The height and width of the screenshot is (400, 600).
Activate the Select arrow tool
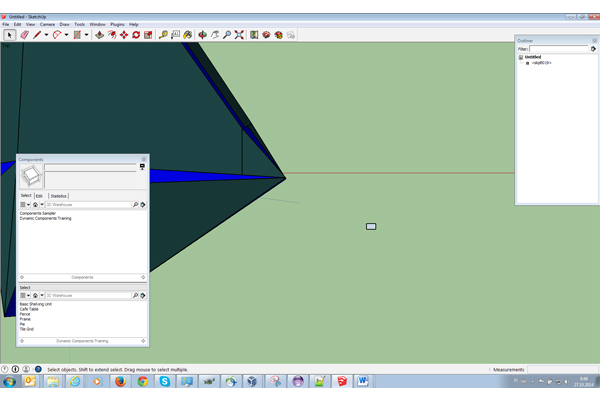click(x=10, y=35)
